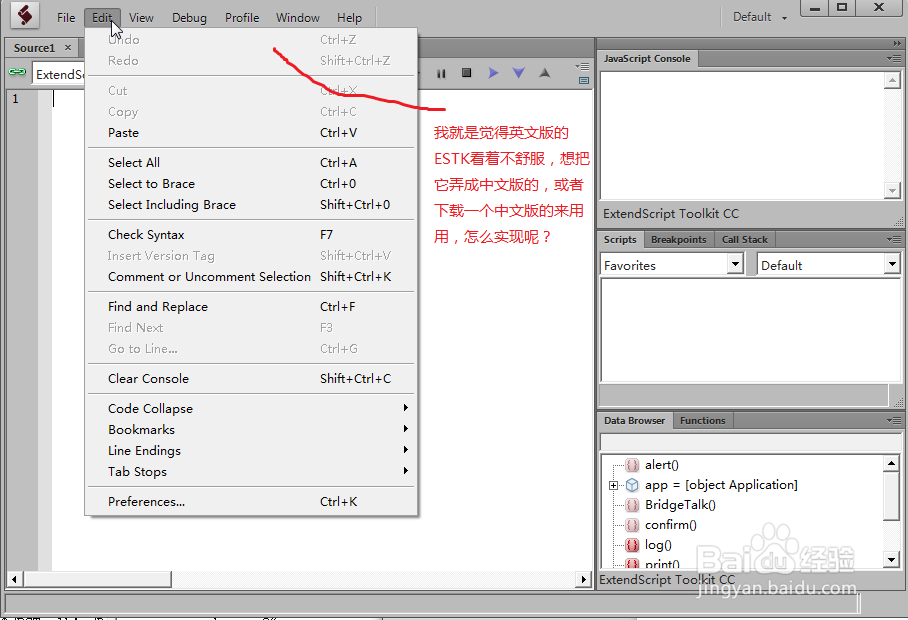Choose Select All
Image resolution: width=908 pixels, height=620 pixels.
(x=251, y=163)
